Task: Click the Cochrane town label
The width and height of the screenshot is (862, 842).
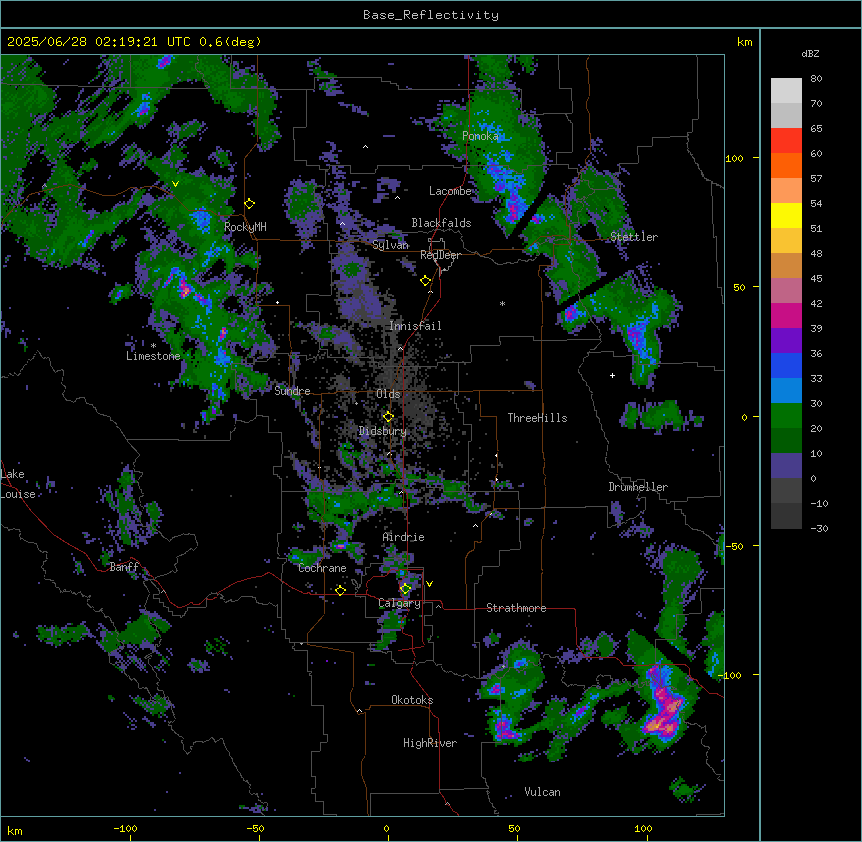Action: [322, 568]
